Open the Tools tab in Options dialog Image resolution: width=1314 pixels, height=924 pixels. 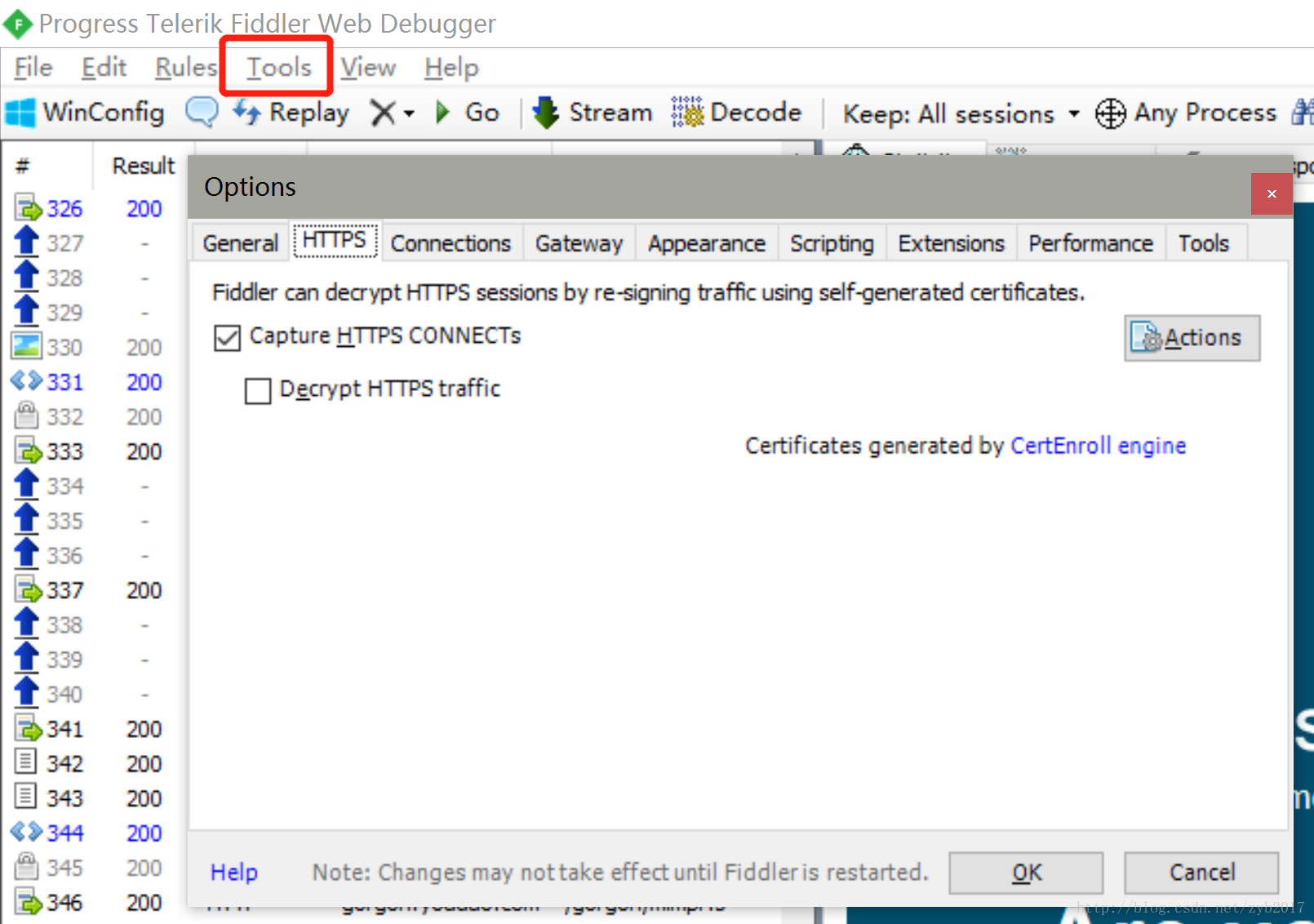tap(1204, 243)
